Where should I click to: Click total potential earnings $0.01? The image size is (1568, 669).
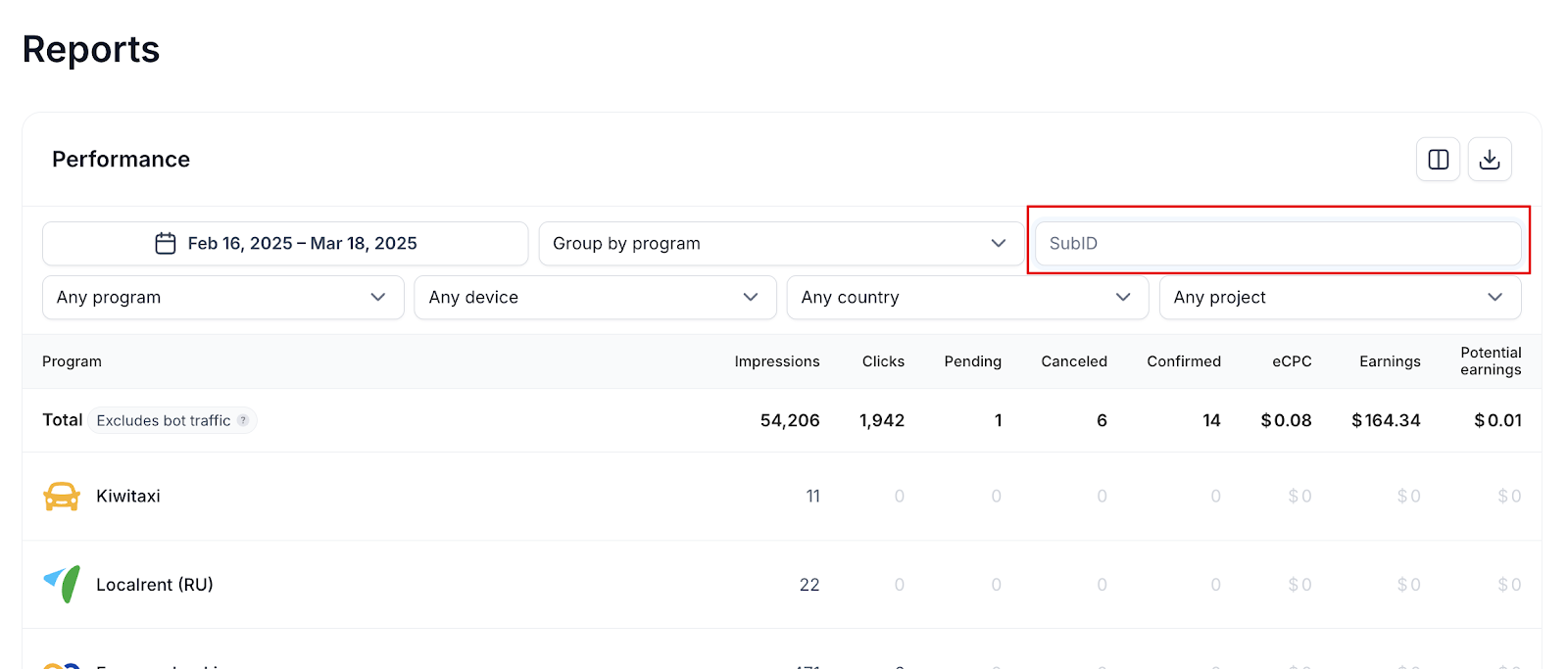1497,420
